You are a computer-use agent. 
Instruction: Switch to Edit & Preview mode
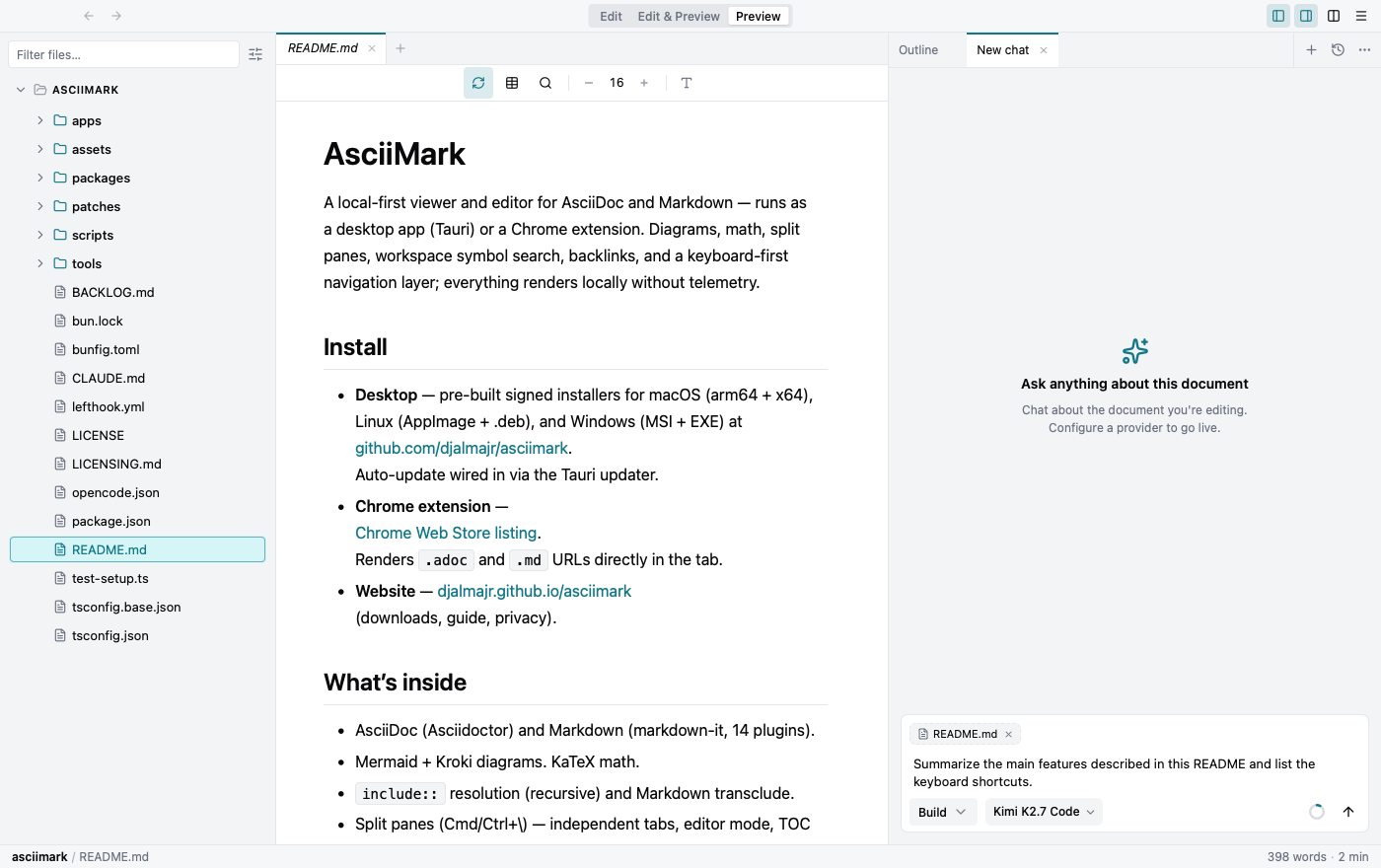point(679,16)
